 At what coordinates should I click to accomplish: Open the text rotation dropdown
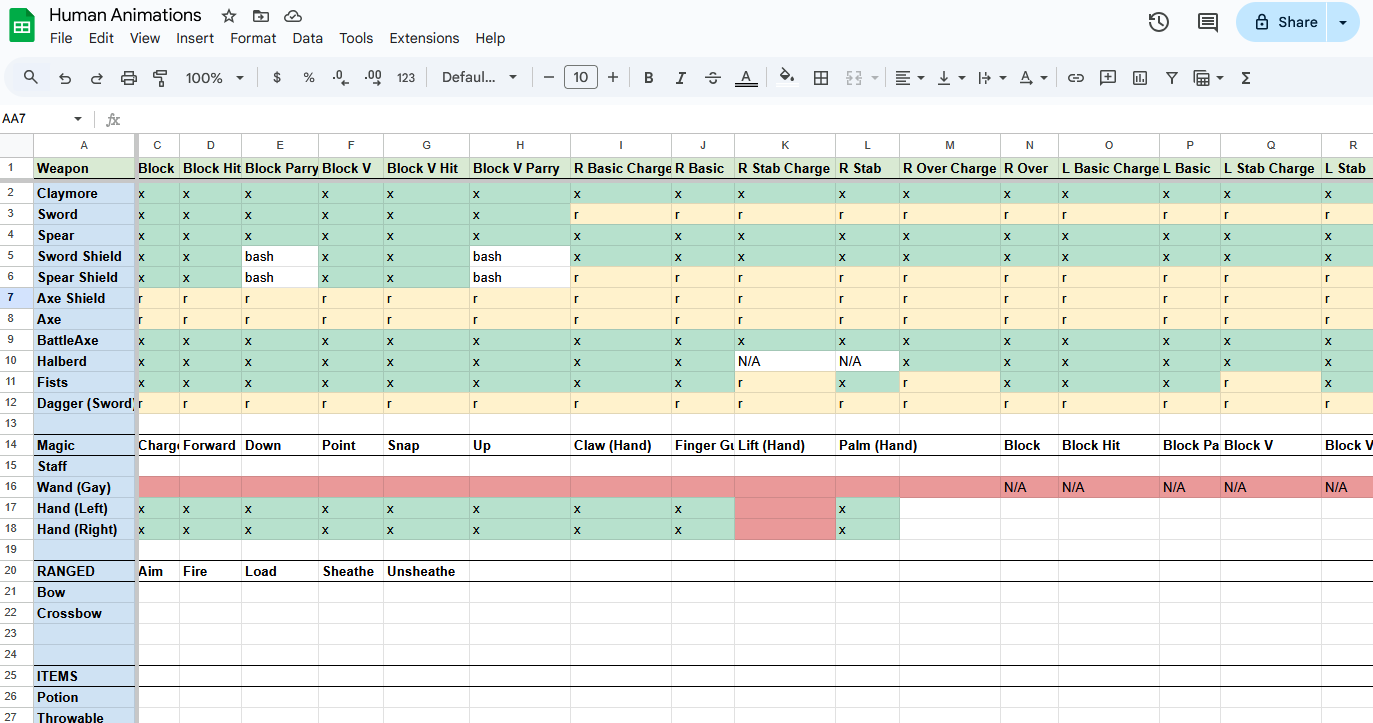click(x=1033, y=77)
